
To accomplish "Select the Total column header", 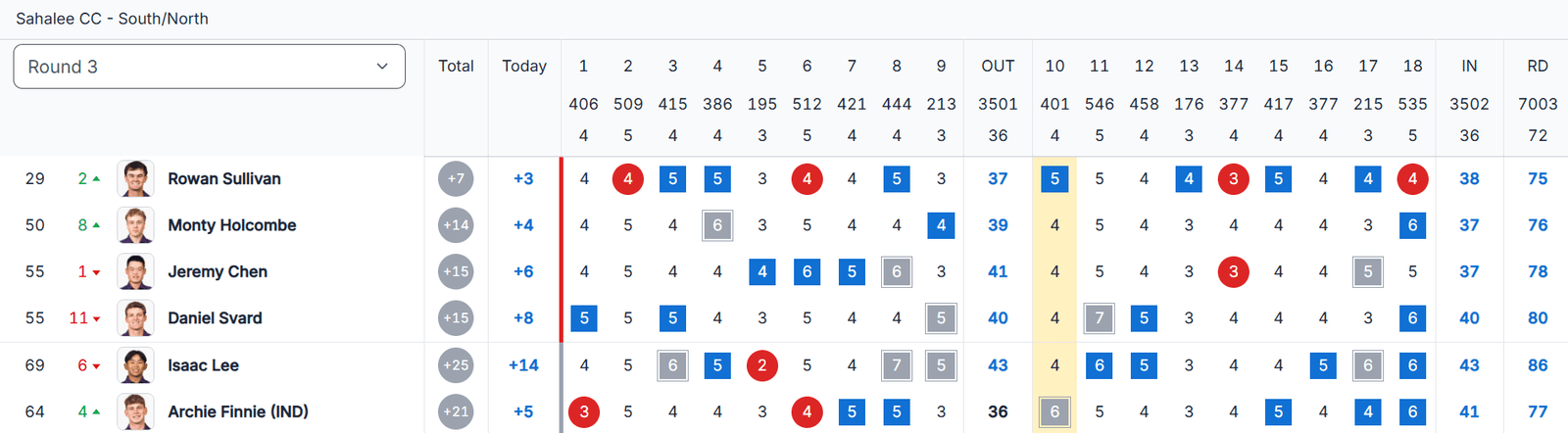I will pyautogui.click(x=456, y=67).
